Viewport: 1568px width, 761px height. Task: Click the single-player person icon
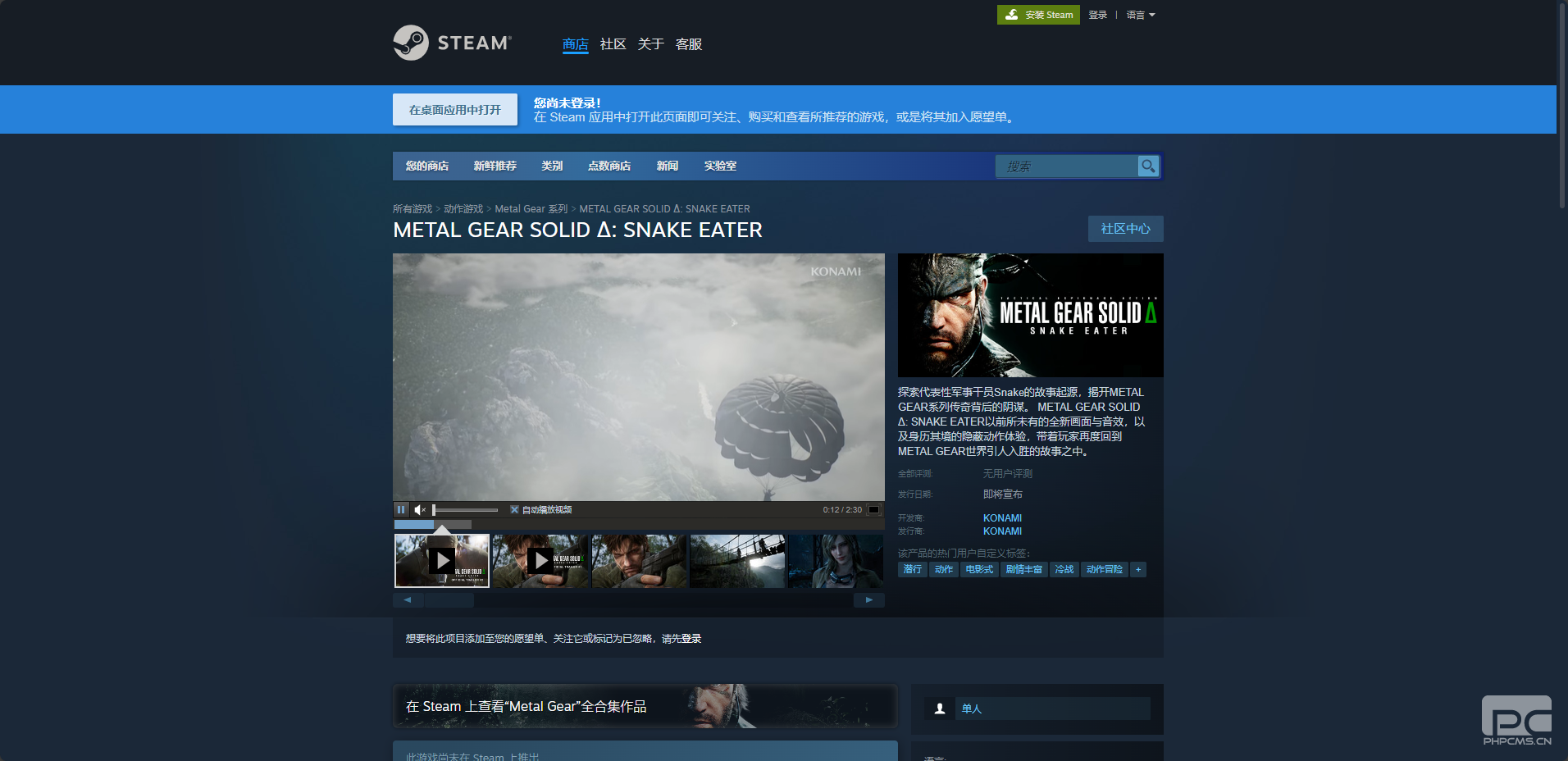pyautogui.click(x=940, y=709)
